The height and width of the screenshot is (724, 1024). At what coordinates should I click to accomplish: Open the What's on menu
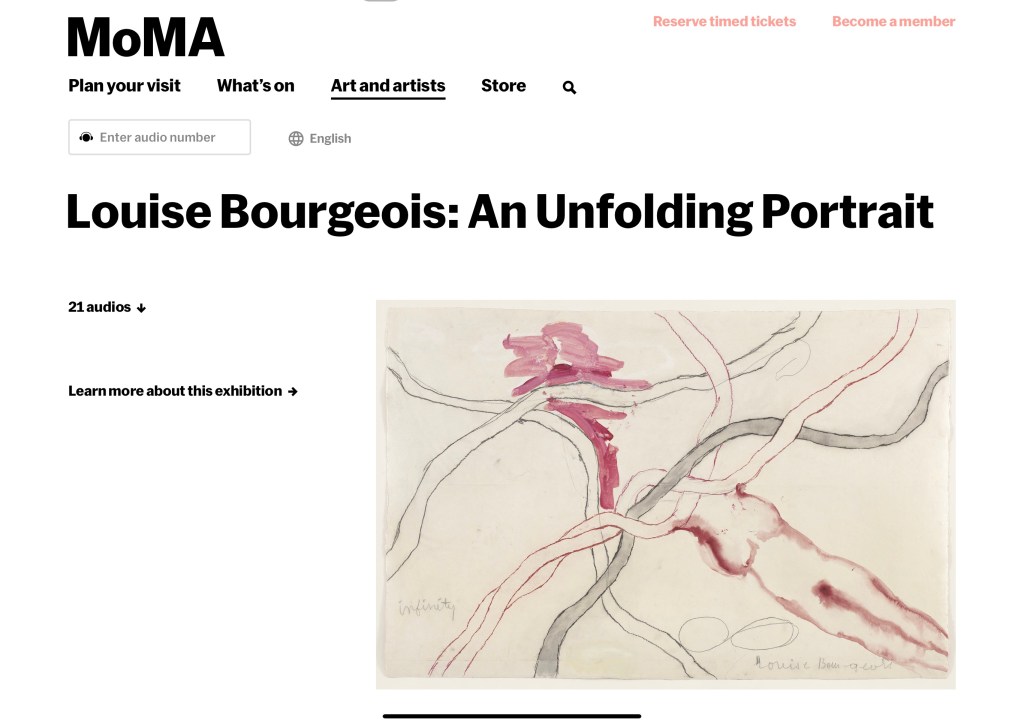[x=255, y=86]
